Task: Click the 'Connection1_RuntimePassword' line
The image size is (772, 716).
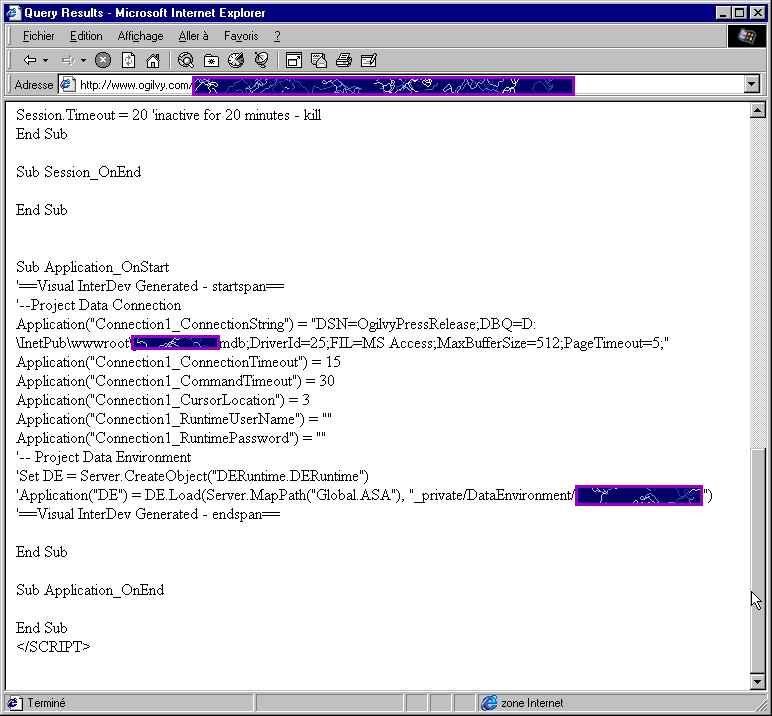Action: (170, 438)
